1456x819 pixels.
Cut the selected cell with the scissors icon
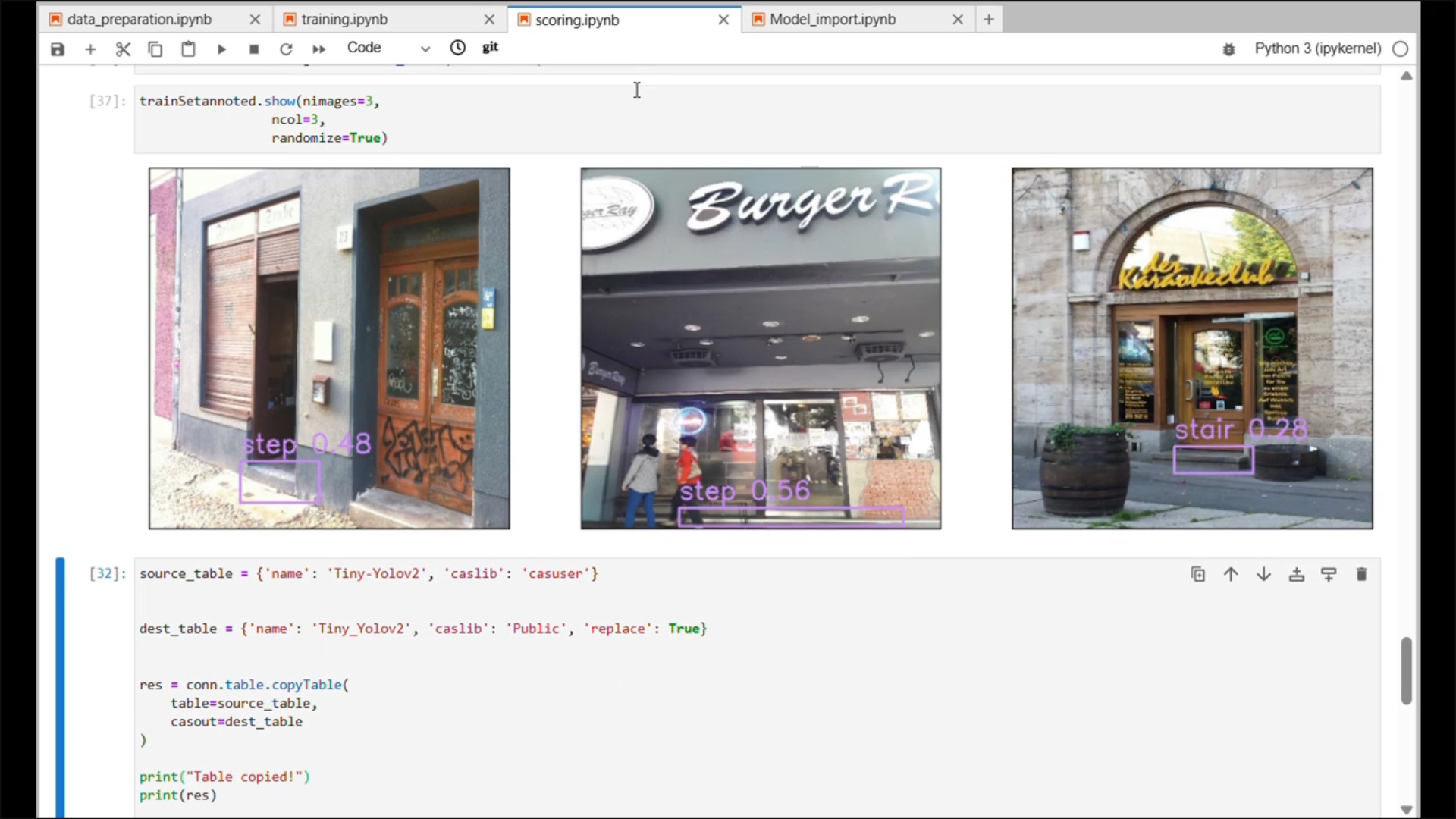coord(123,49)
